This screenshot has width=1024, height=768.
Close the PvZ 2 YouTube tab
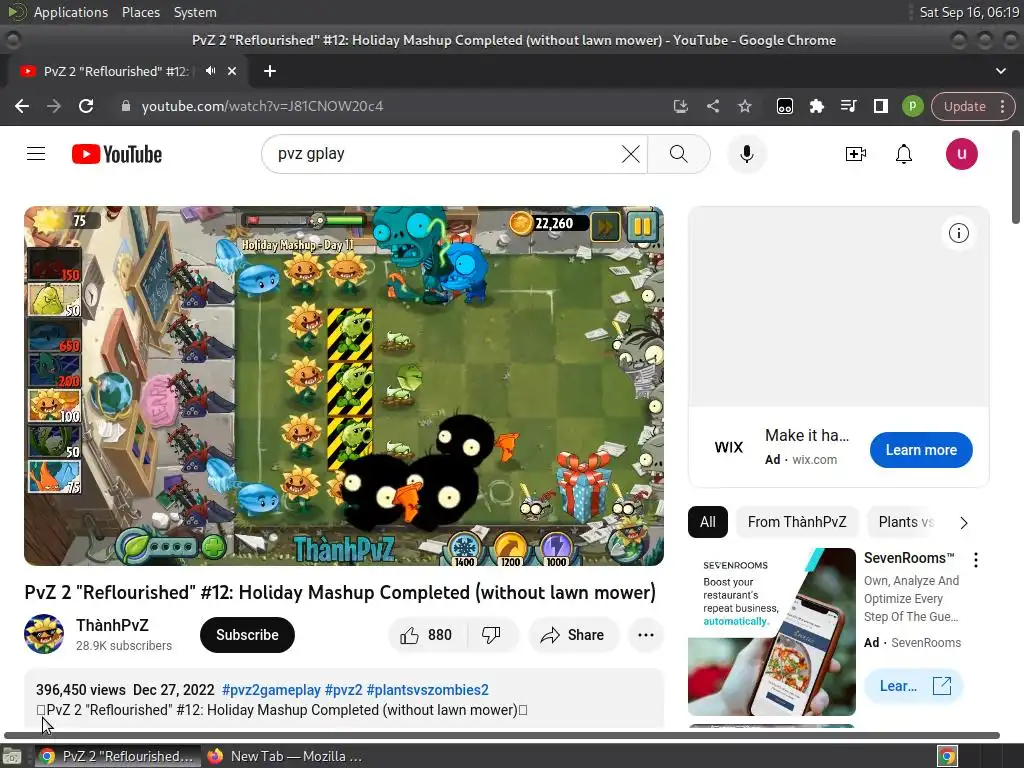(x=232, y=71)
